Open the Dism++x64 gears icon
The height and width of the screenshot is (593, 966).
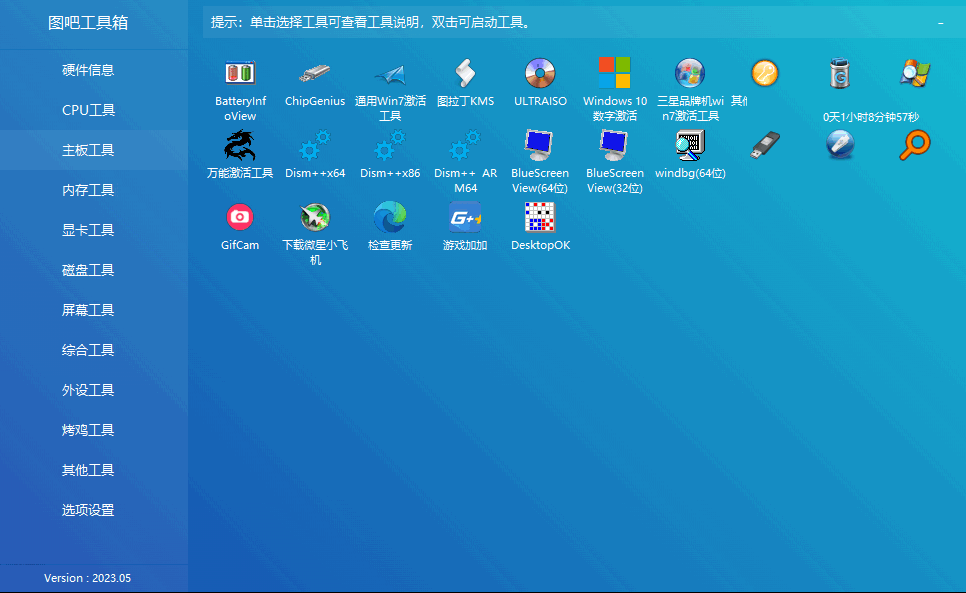[315, 145]
